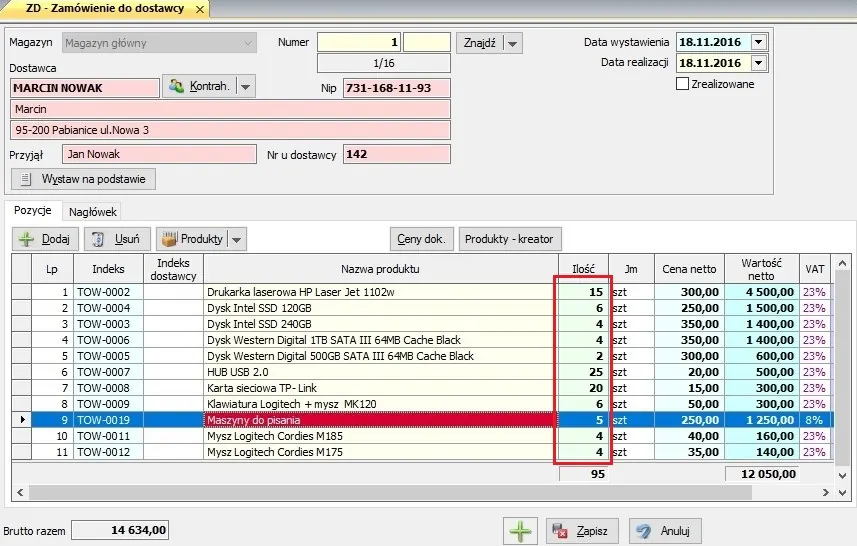
Task: Click the Nazwa produktu column header
Action: [x=380, y=269]
